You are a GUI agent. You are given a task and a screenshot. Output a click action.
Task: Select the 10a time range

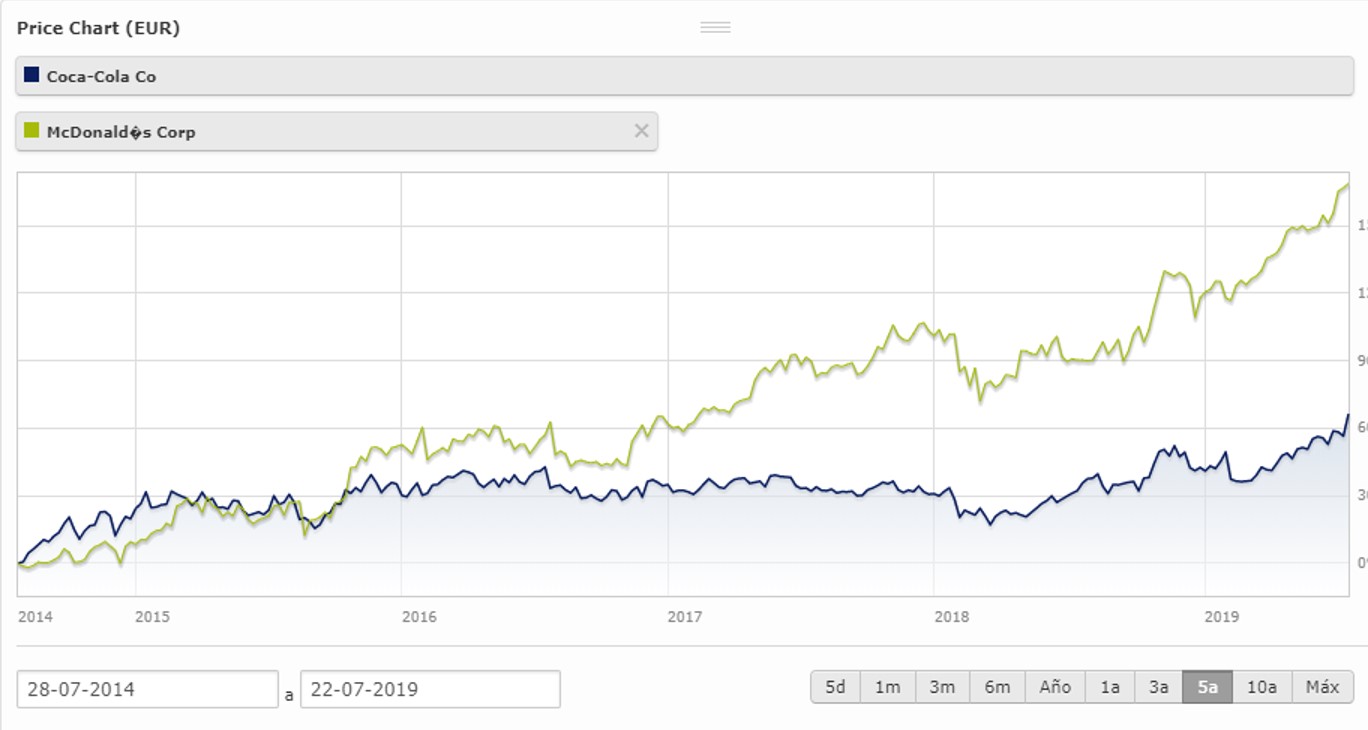[x=1262, y=687]
